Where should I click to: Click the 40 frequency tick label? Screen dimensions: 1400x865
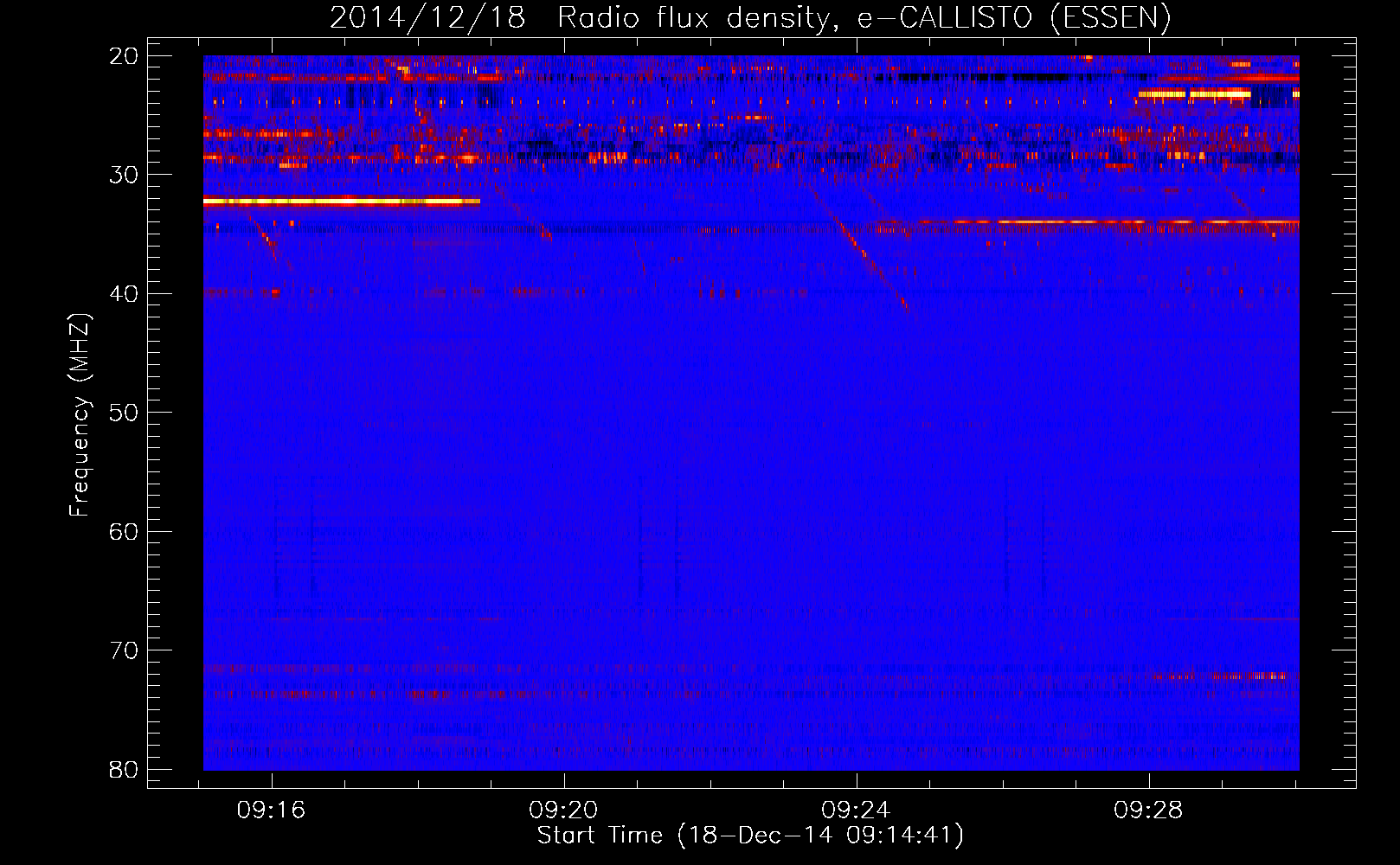pos(124,294)
